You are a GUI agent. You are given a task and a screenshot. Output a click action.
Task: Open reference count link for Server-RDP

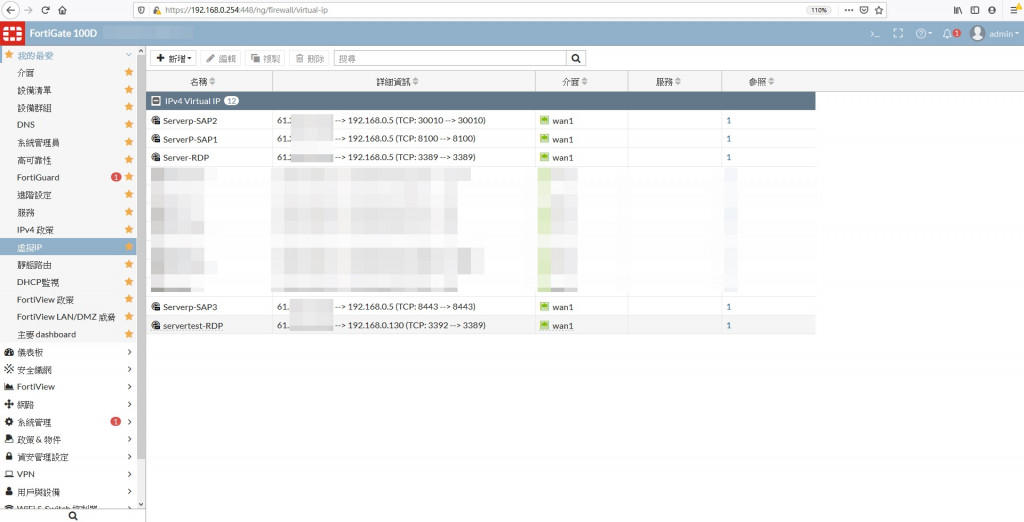point(729,157)
